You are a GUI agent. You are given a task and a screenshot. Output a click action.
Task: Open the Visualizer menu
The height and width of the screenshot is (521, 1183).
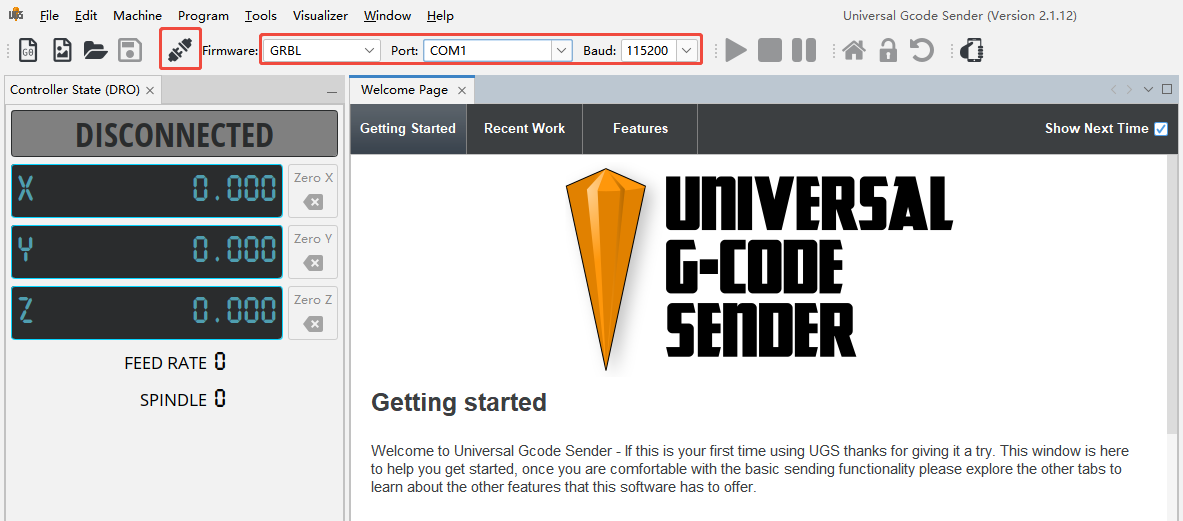[x=321, y=16]
